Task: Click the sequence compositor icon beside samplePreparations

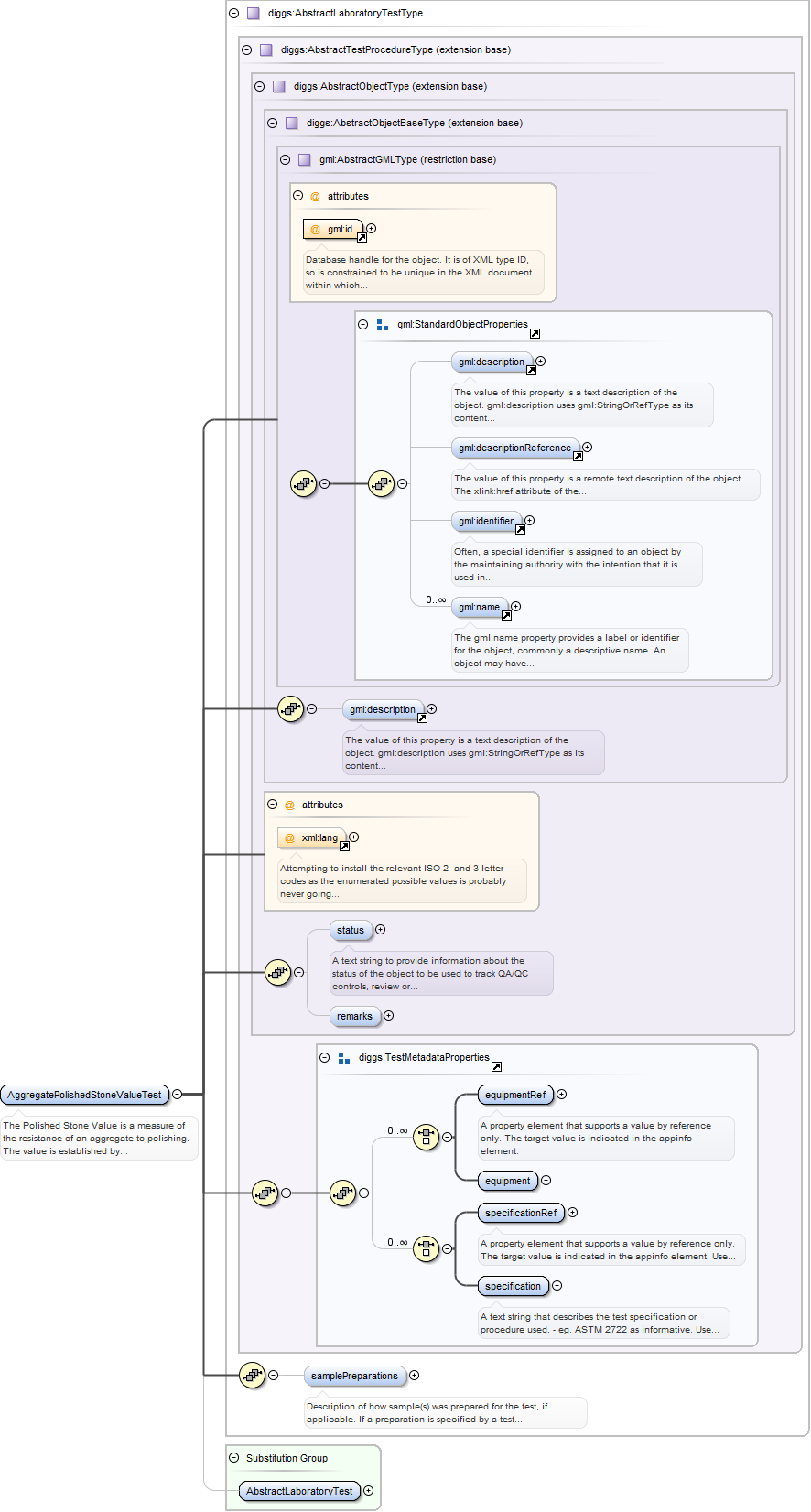Action: pos(252,1375)
